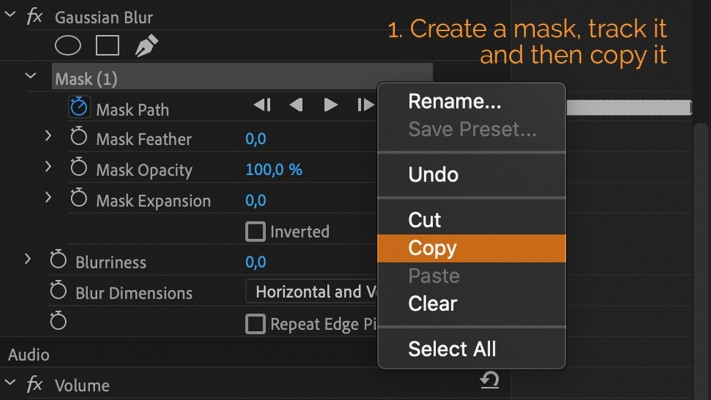Toggle the Gaussian Blur fx switch
Image resolution: width=711 pixels, height=400 pixels.
[33, 17]
